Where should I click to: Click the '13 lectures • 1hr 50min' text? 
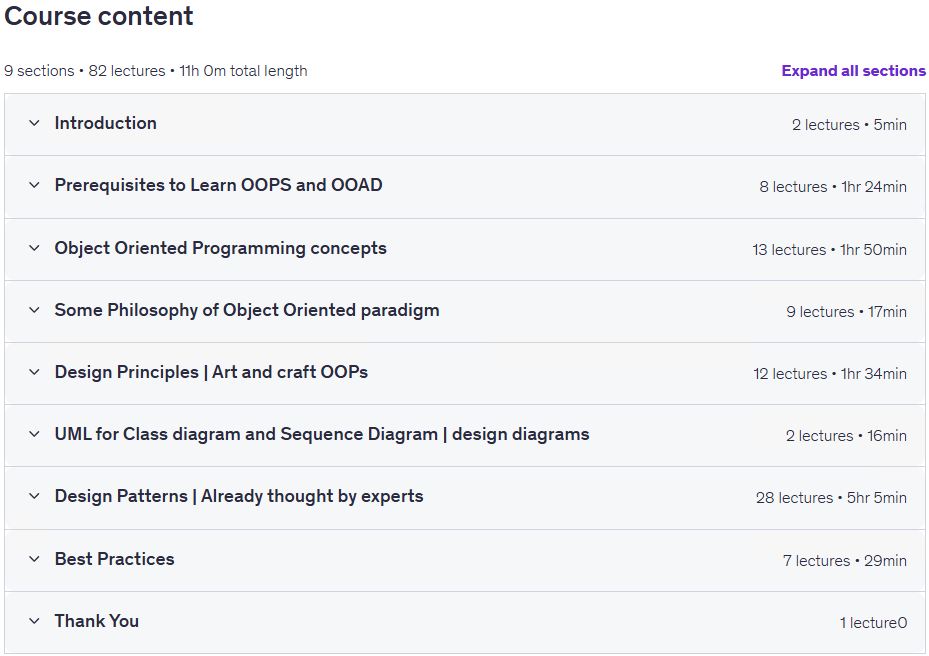[x=829, y=250]
